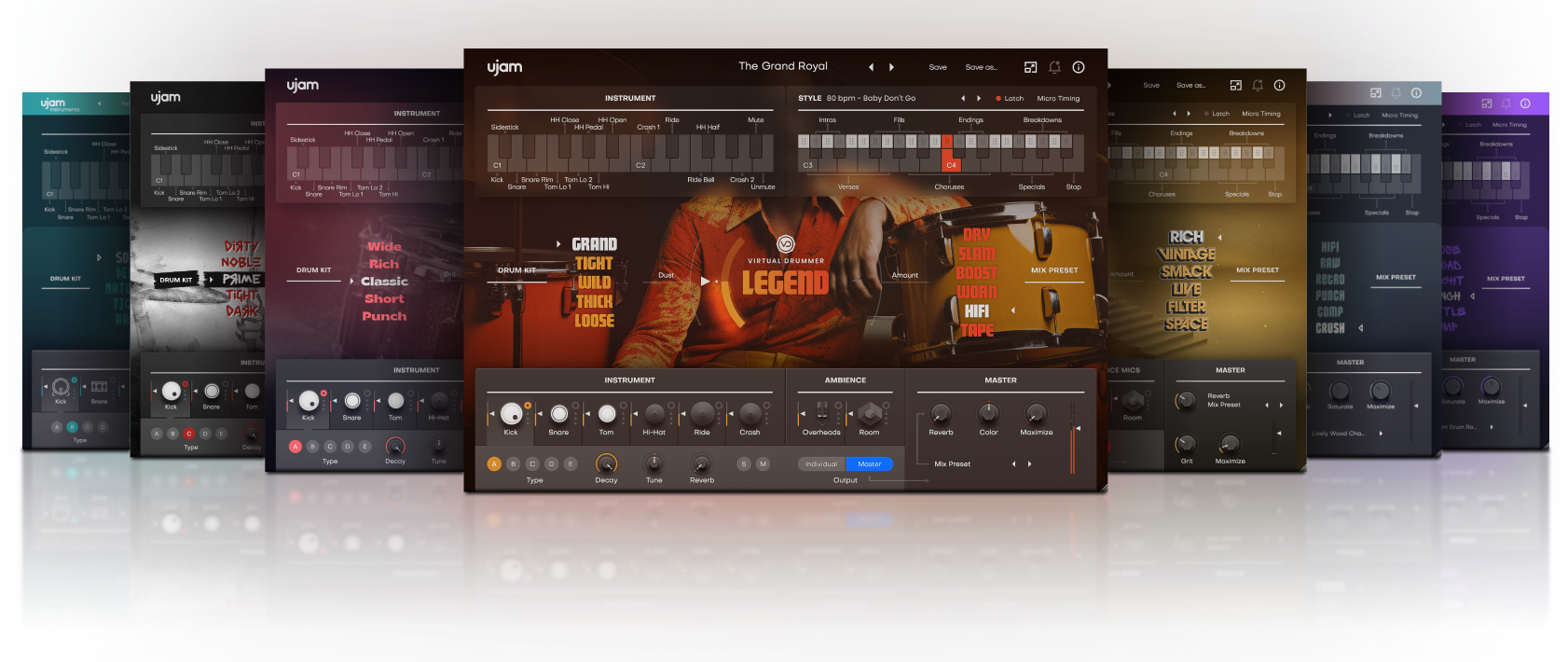Select Kick knob in pink window
1568x662 pixels.
coord(309,401)
